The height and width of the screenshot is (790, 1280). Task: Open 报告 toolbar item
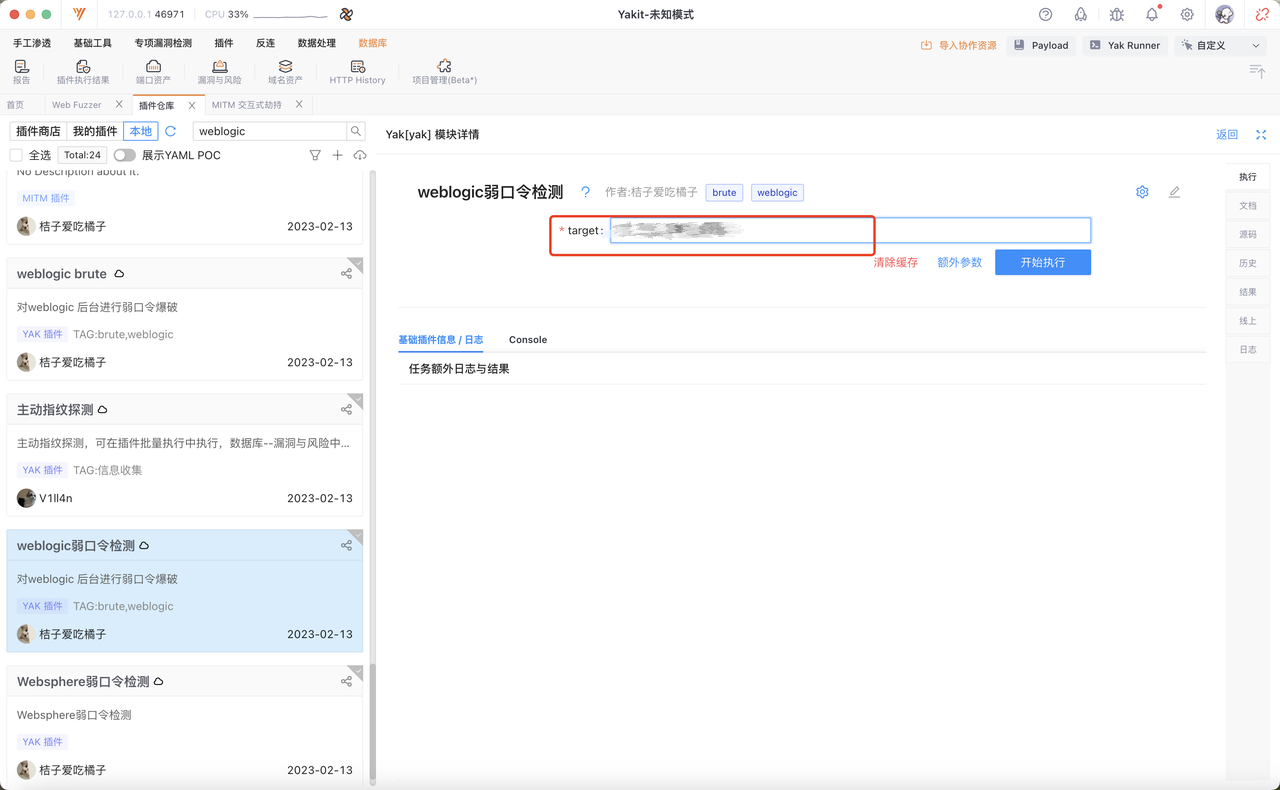(22, 72)
